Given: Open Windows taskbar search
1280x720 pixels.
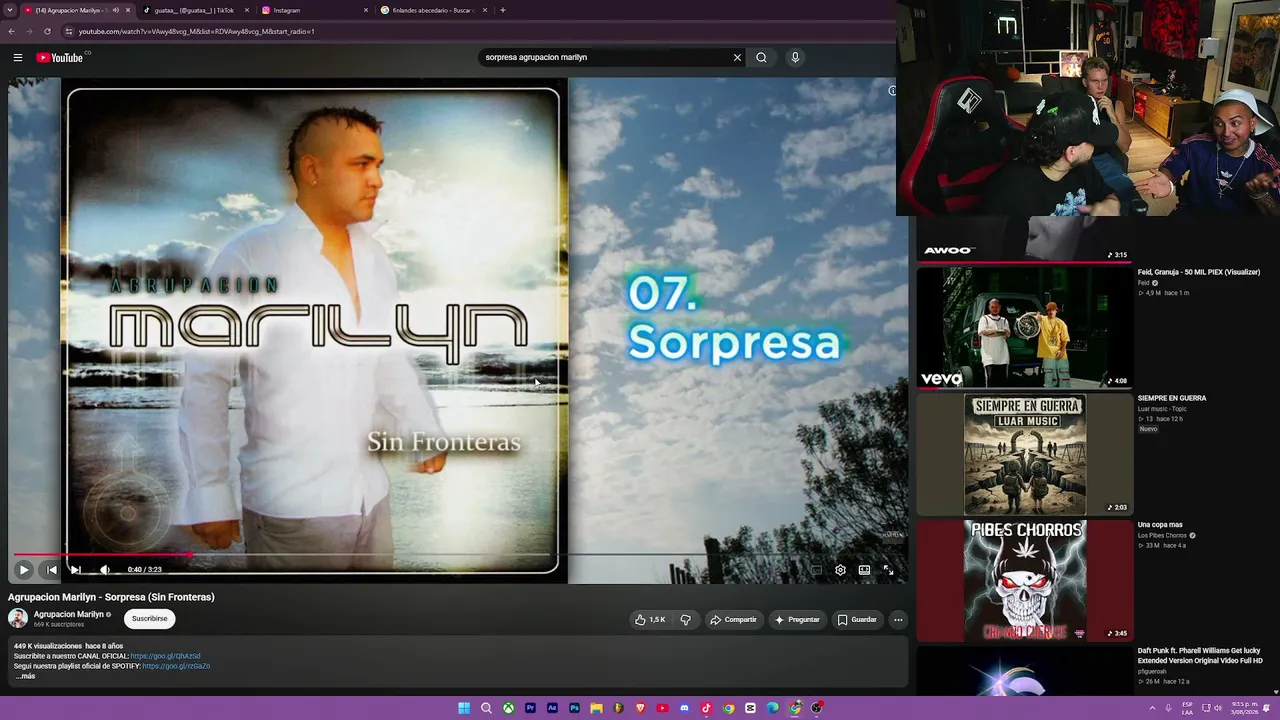Looking at the screenshot, I should (x=486, y=708).
